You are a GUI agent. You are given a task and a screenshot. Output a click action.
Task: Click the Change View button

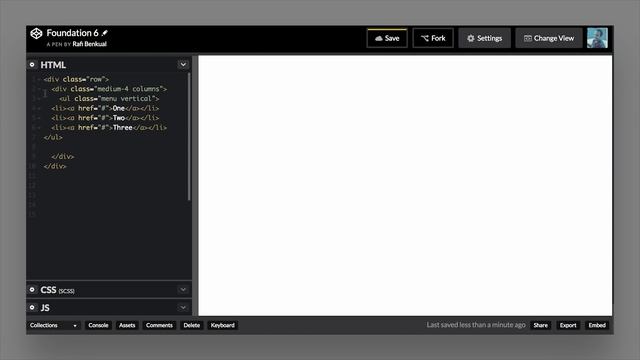click(x=549, y=38)
